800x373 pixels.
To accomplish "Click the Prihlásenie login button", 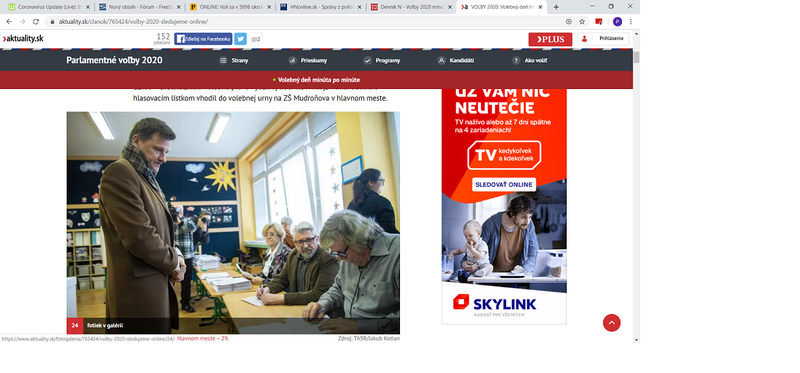I will (603, 39).
